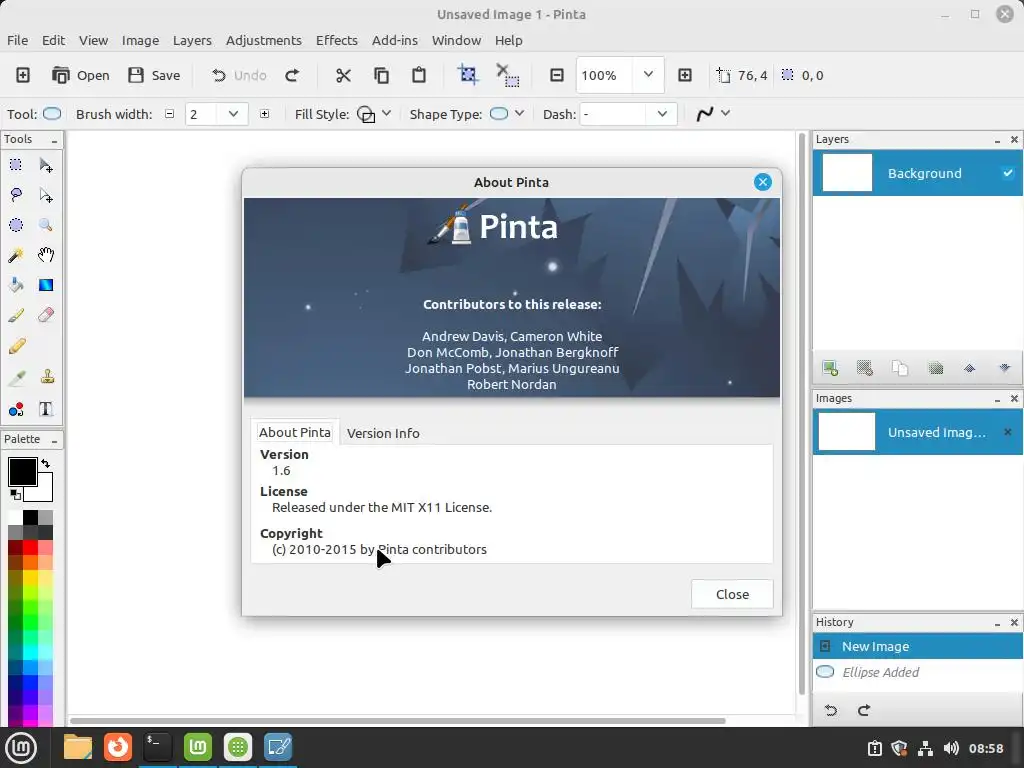Select the Ellipse Select tool
Image resolution: width=1024 pixels, height=768 pixels.
coord(16,225)
